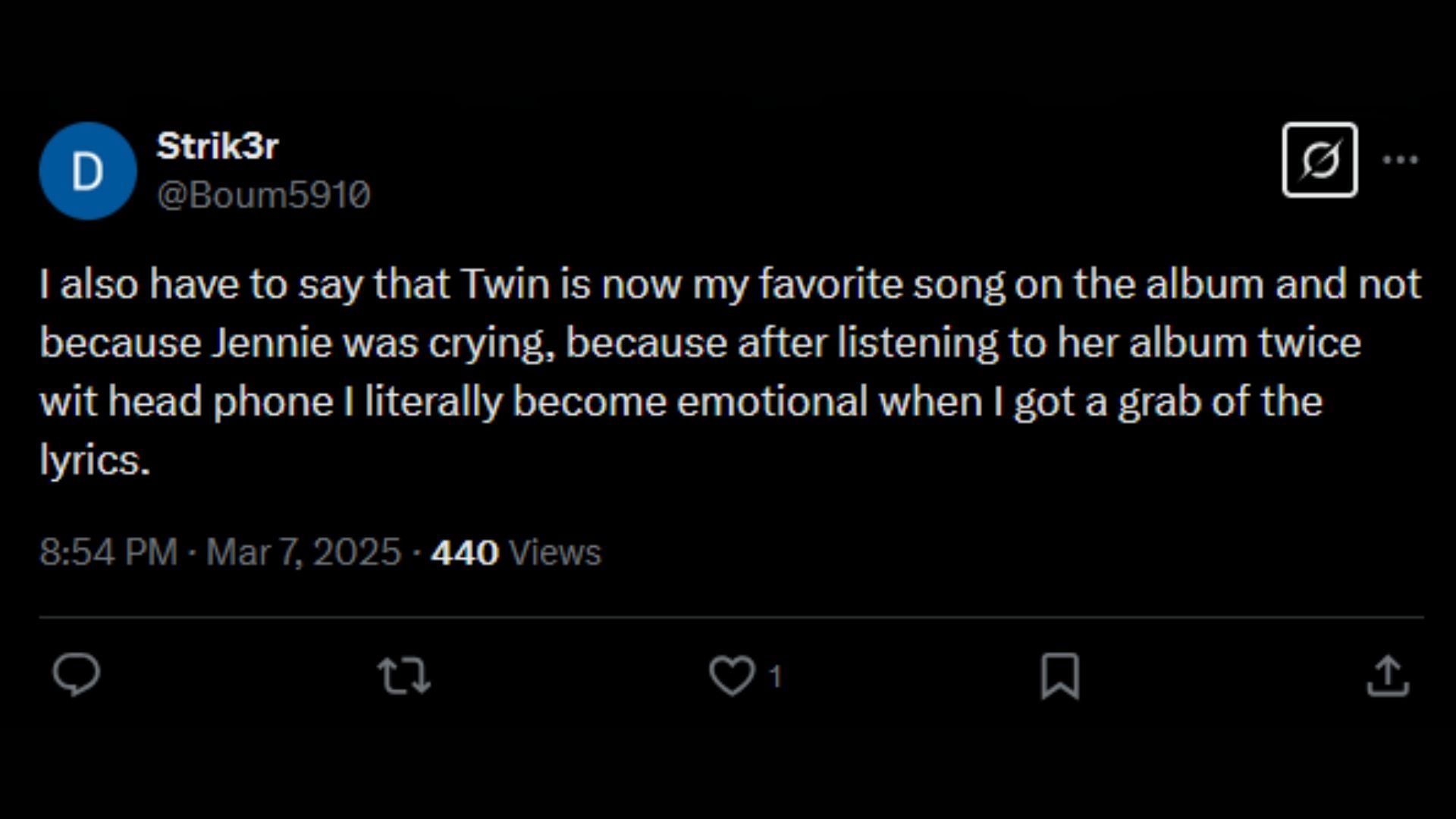Click the @Boum5910 handle
The height and width of the screenshot is (819, 1456).
[x=263, y=195]
